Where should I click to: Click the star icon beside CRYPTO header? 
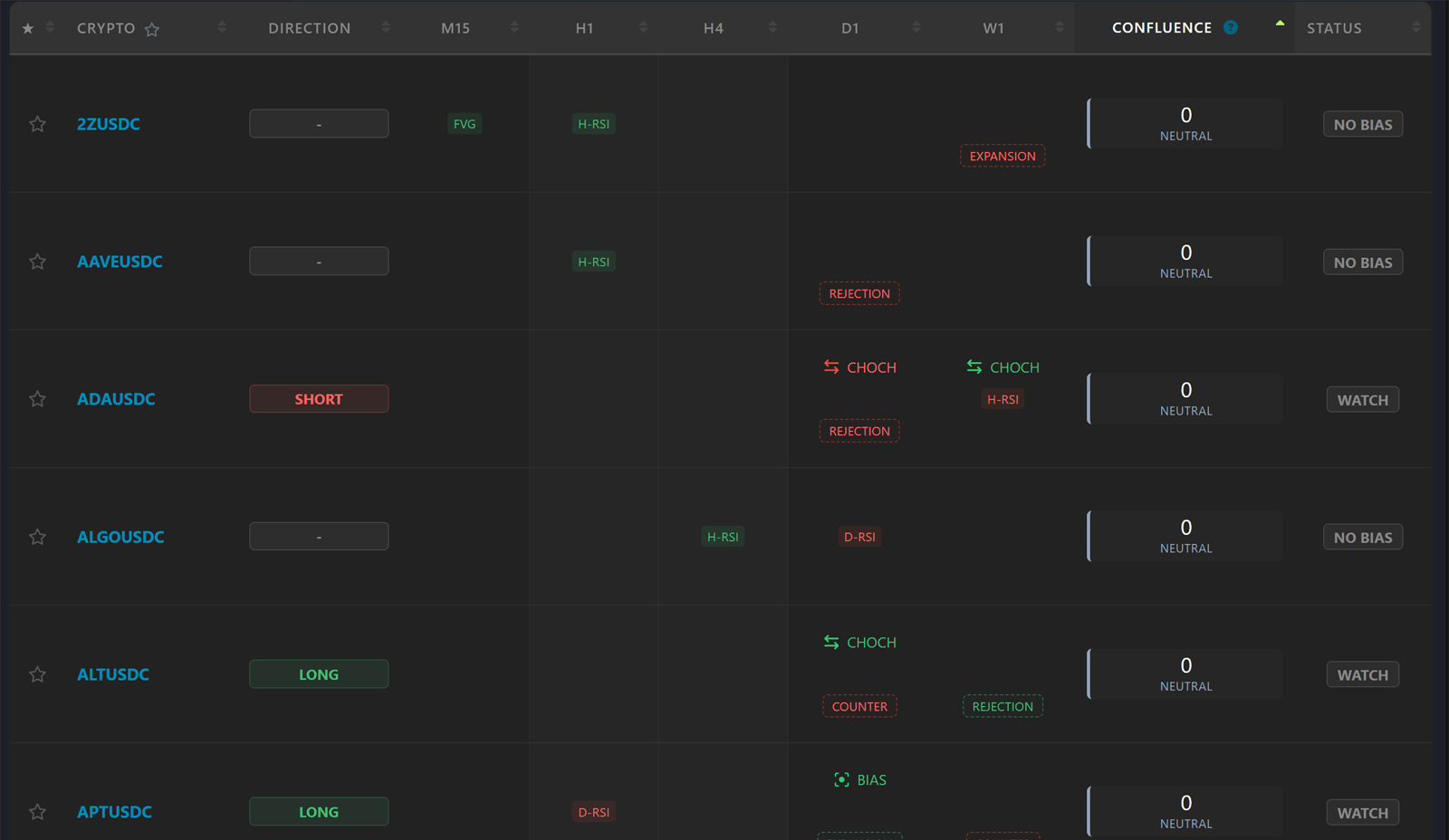click(x=152, y=29)
